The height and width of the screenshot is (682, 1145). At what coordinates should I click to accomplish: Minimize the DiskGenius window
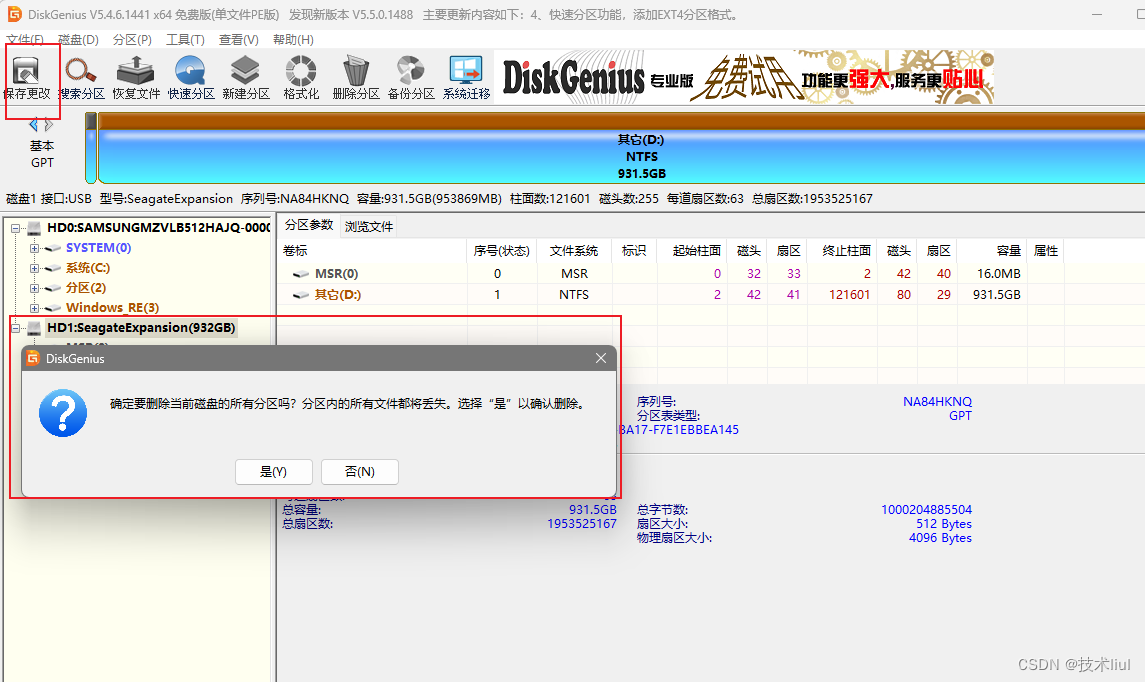tap(1098, 14)
